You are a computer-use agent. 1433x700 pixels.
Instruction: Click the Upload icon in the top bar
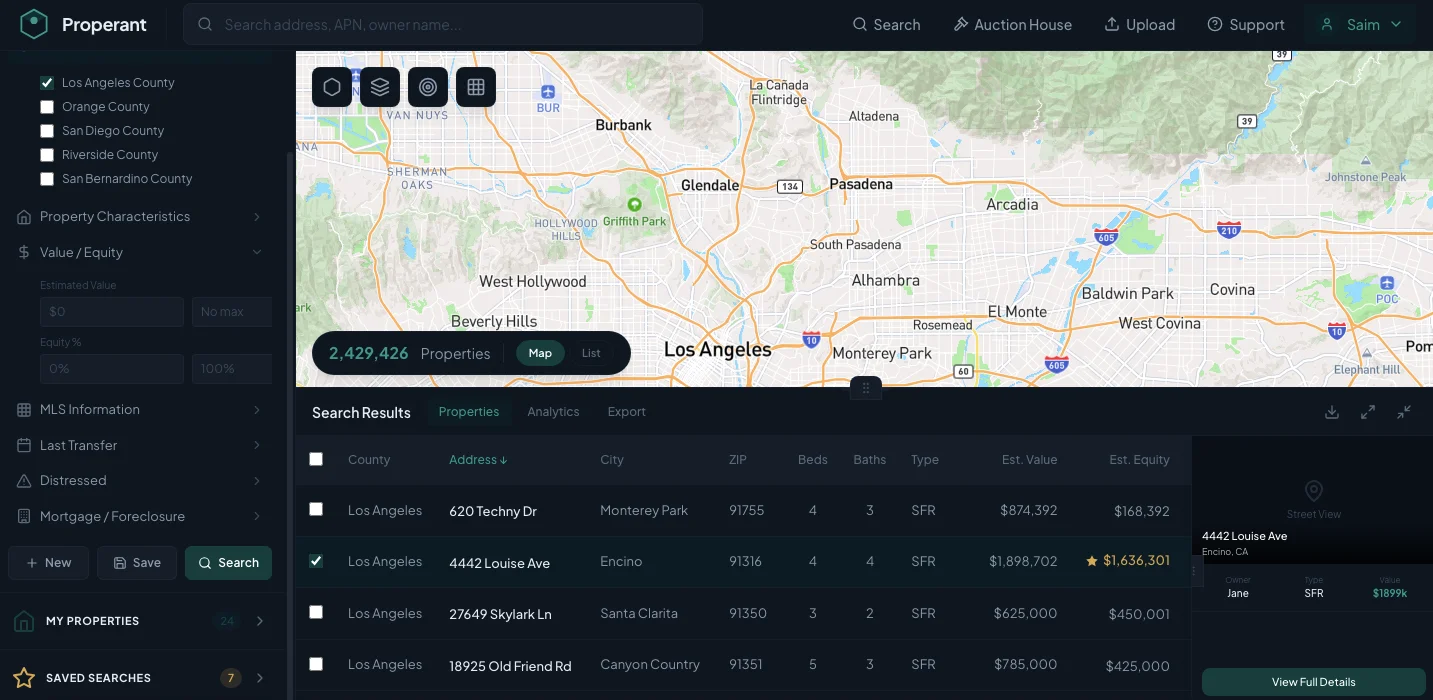point(1113,24)
